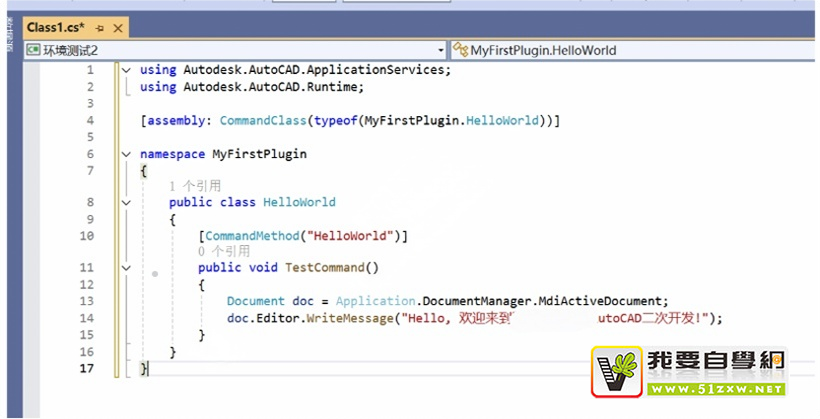
Task: Open the "0 个引用" references link
Action: (224, 252)
